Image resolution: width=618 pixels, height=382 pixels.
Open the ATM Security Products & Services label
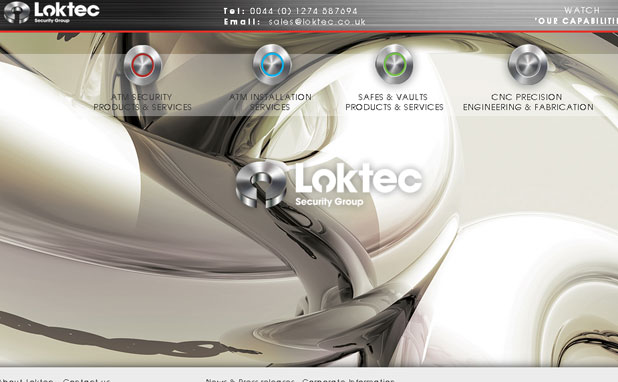(142, 102)
